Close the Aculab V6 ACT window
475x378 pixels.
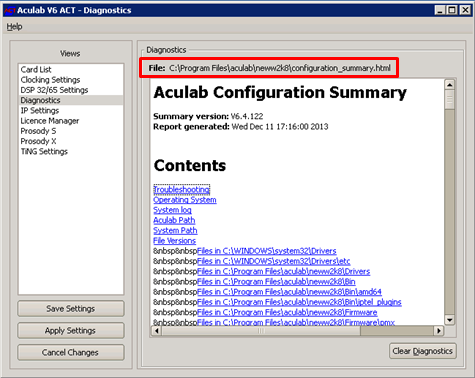[x=465, y=10]
